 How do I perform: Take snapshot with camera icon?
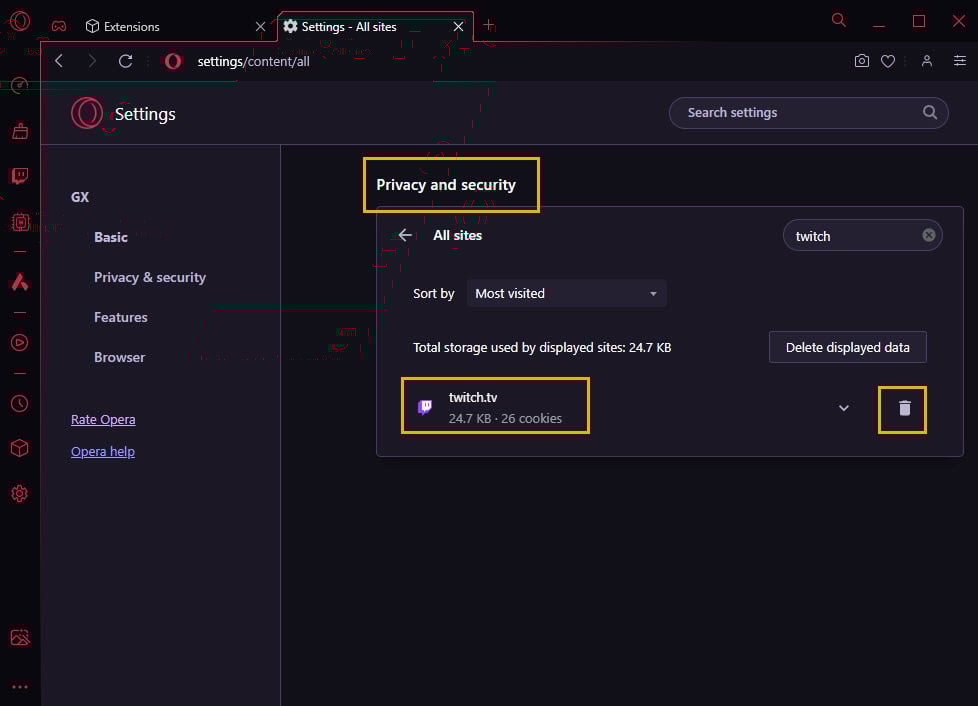point(861,60)
